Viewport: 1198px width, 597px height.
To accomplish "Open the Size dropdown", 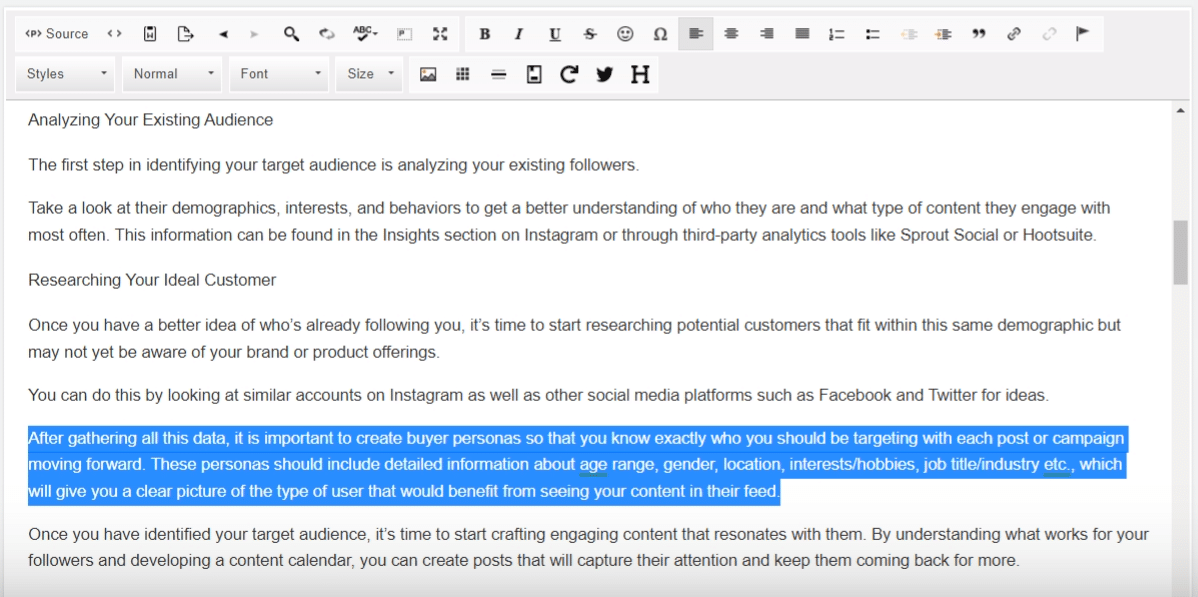I will pyautogui.click(x=370, y=74).
